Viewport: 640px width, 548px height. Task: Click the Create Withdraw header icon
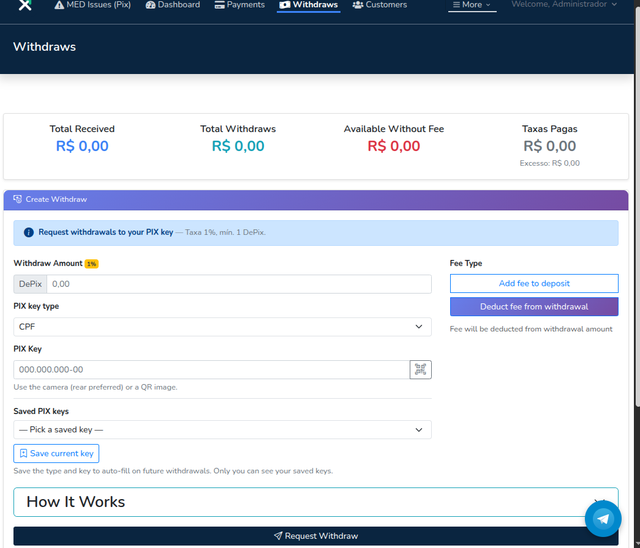click(x=18, y=199)
